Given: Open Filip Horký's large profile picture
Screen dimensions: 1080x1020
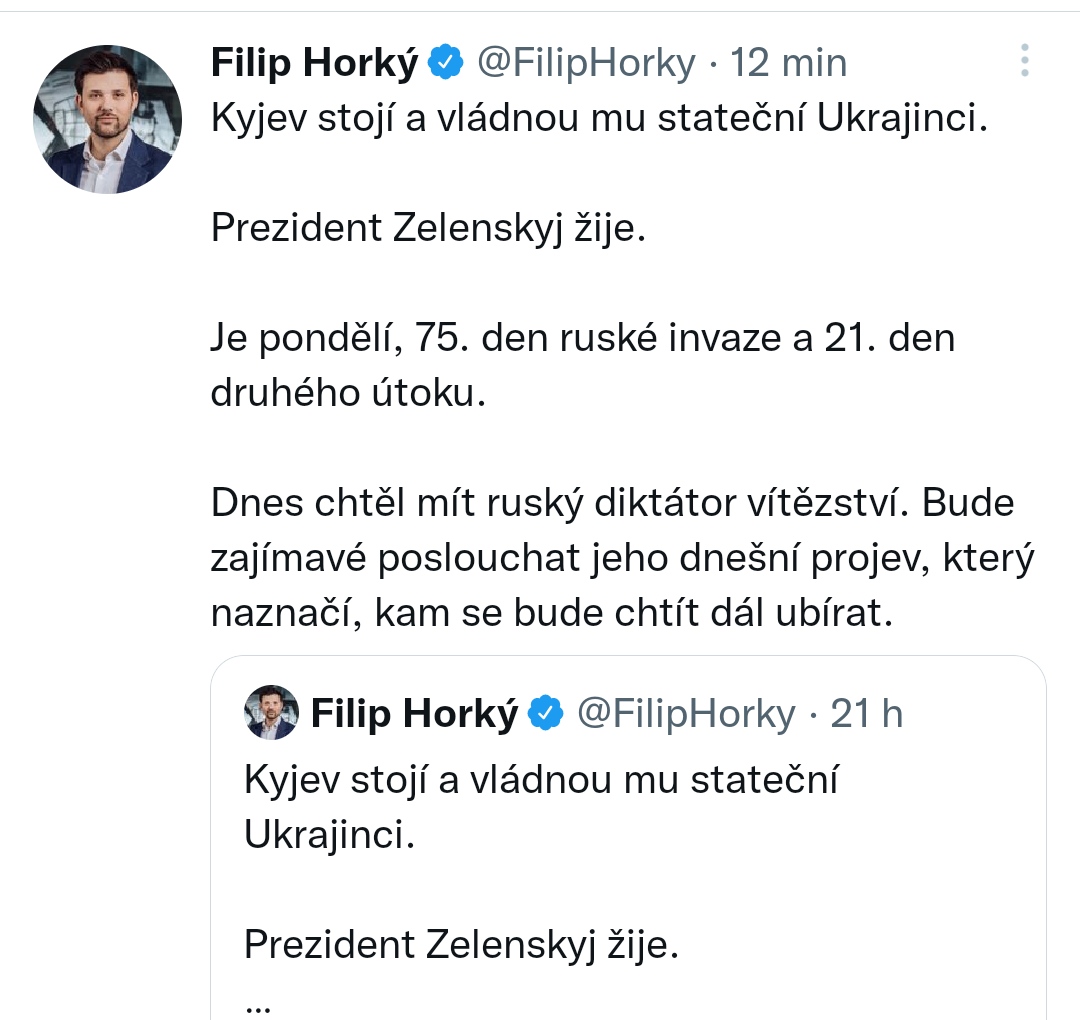Looking at the screenshot, I should pyautogui.click(x=108, y=119).
